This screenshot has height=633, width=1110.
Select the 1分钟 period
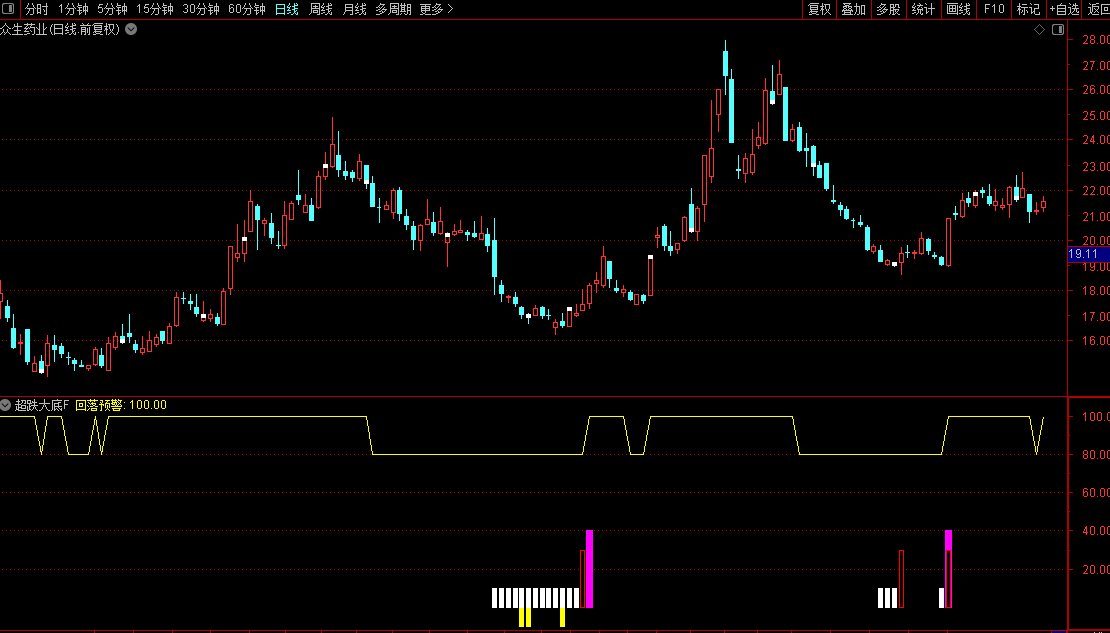click(74, 9)
